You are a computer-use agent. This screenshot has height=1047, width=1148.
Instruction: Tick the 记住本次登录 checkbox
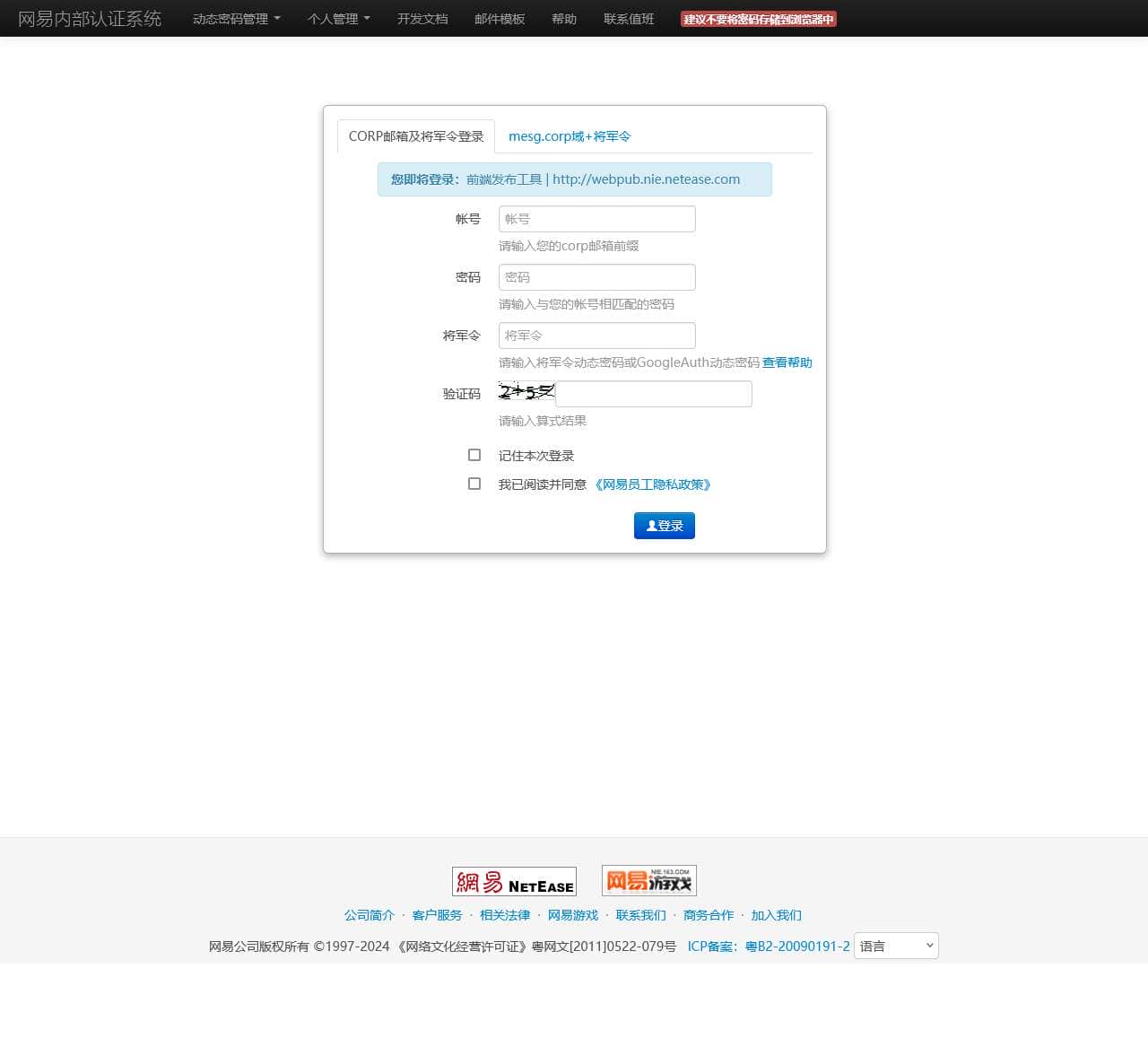(474, 455)
